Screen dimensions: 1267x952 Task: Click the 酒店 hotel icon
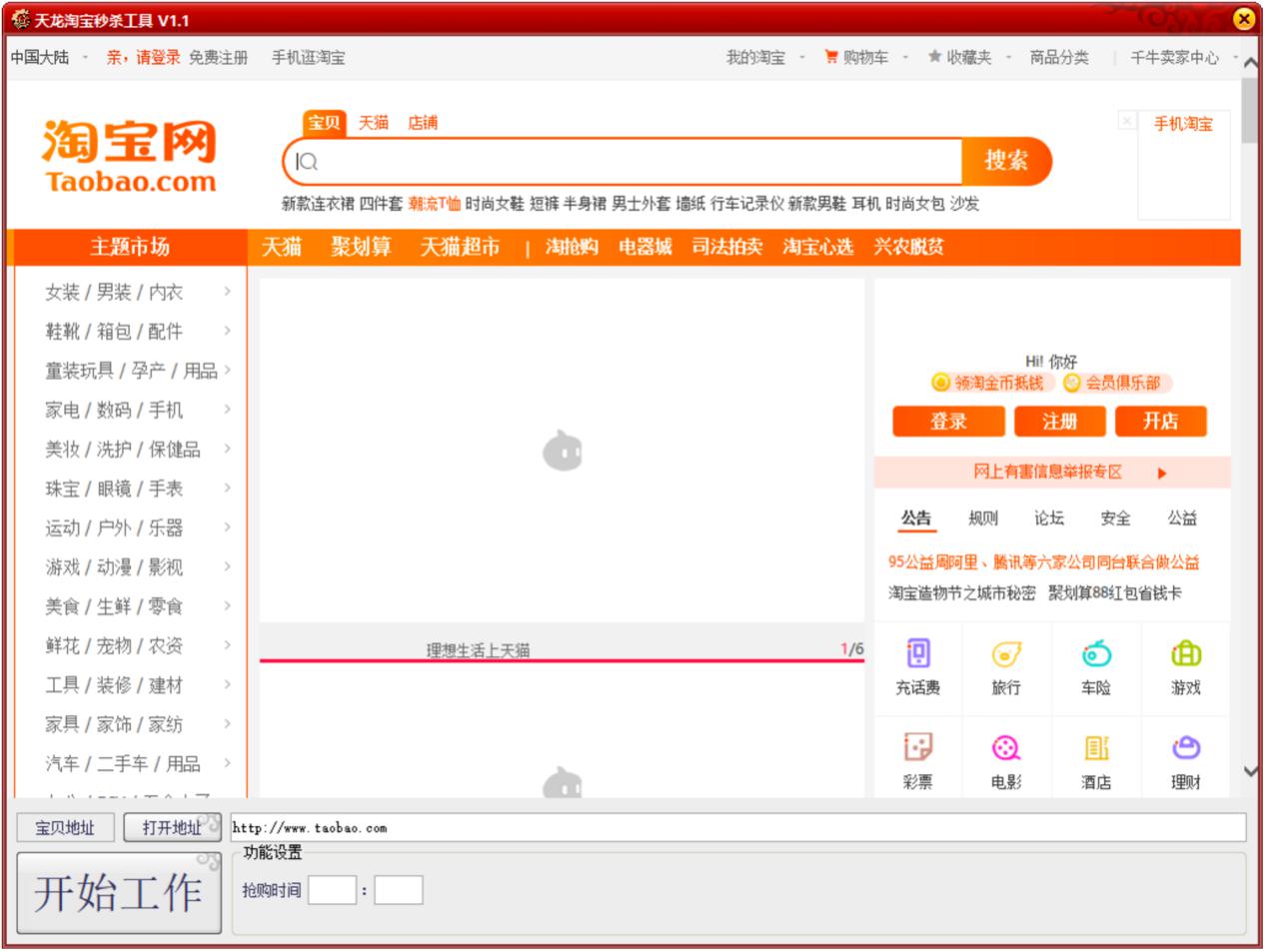point(1095,748)
